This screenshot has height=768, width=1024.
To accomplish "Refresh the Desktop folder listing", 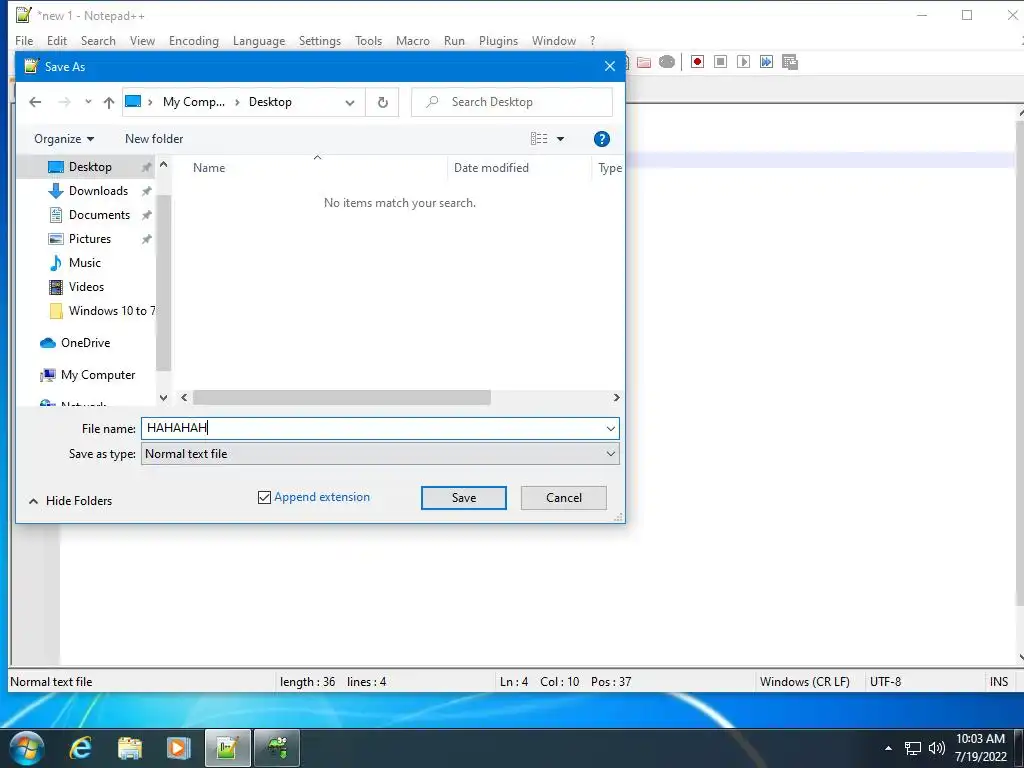I will pos(383,102).
